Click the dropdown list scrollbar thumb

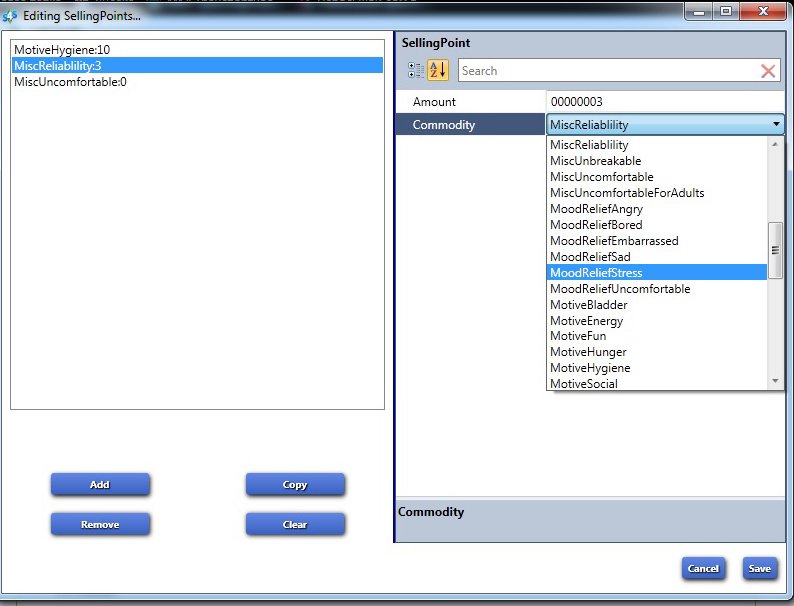(x=774, y=250)
